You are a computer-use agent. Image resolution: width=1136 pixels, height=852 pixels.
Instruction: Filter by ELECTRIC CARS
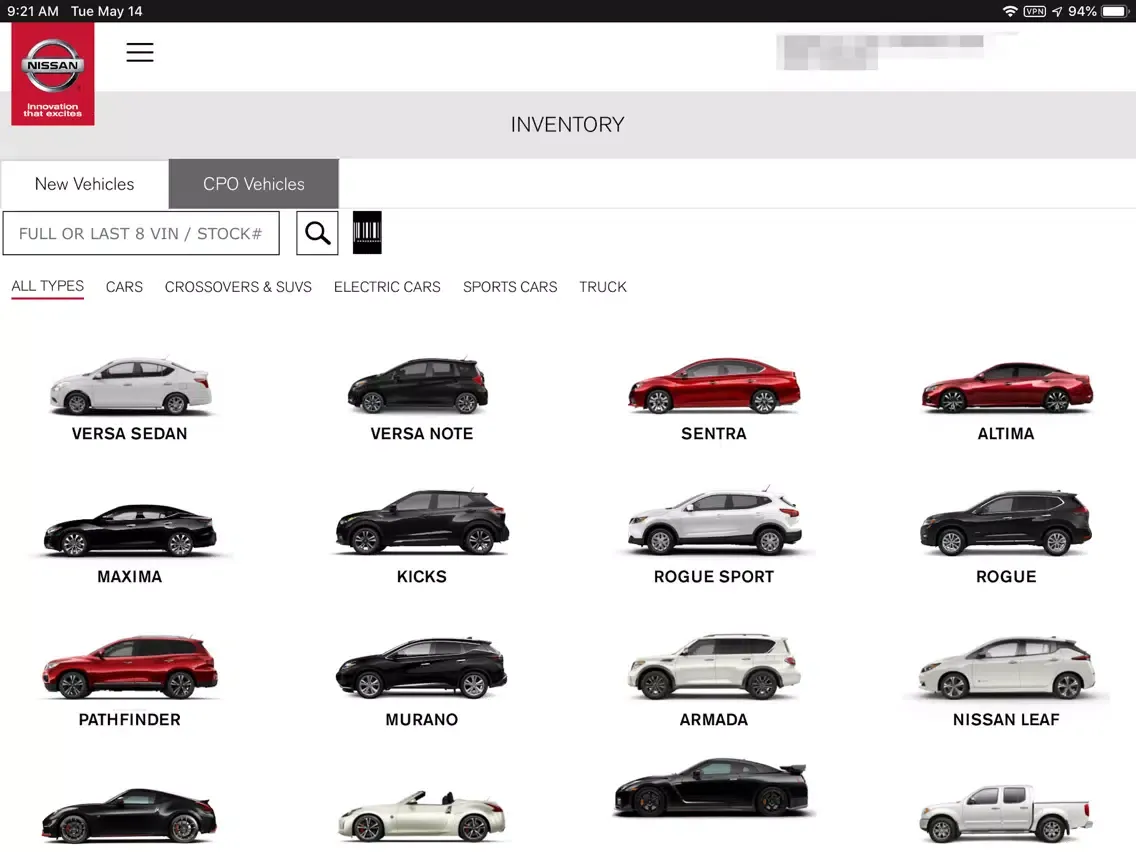387,287
